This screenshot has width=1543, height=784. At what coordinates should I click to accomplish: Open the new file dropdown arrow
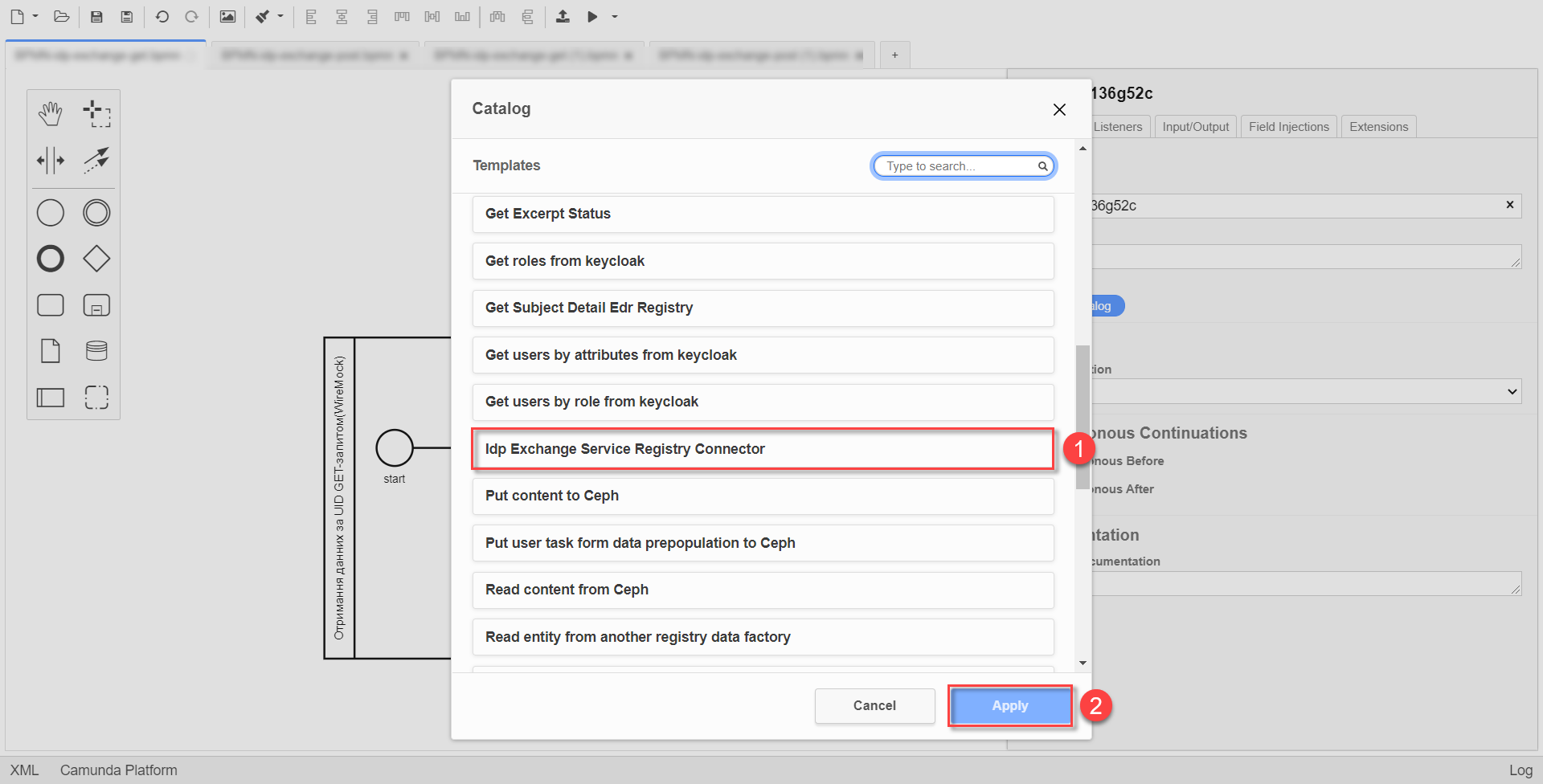(35, 17)
